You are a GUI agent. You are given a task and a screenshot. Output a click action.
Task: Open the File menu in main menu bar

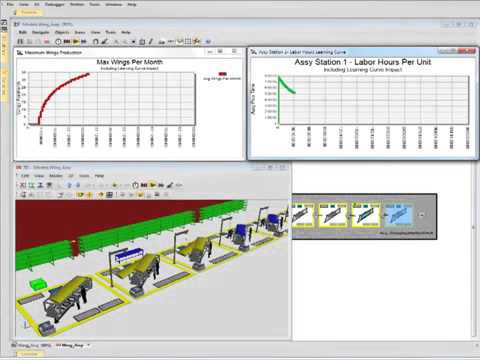point(10,4)
